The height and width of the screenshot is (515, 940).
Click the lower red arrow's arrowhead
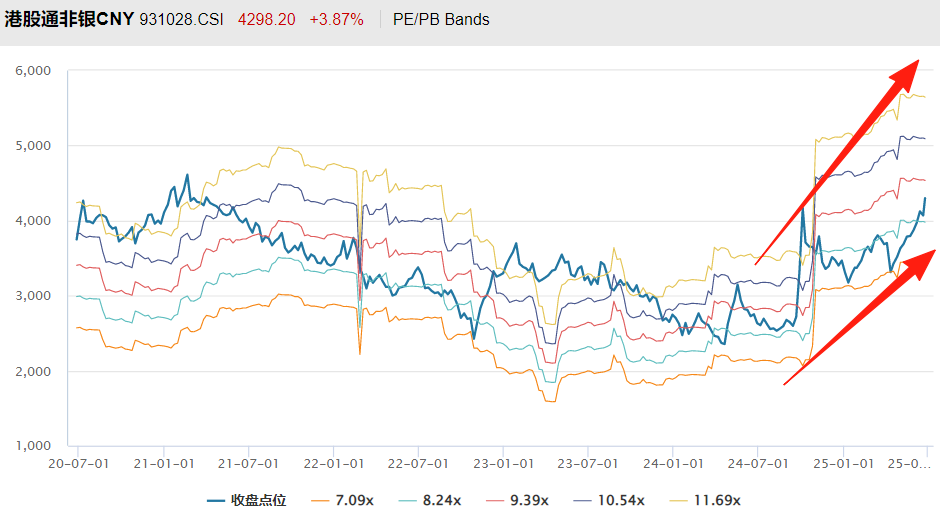921,262
